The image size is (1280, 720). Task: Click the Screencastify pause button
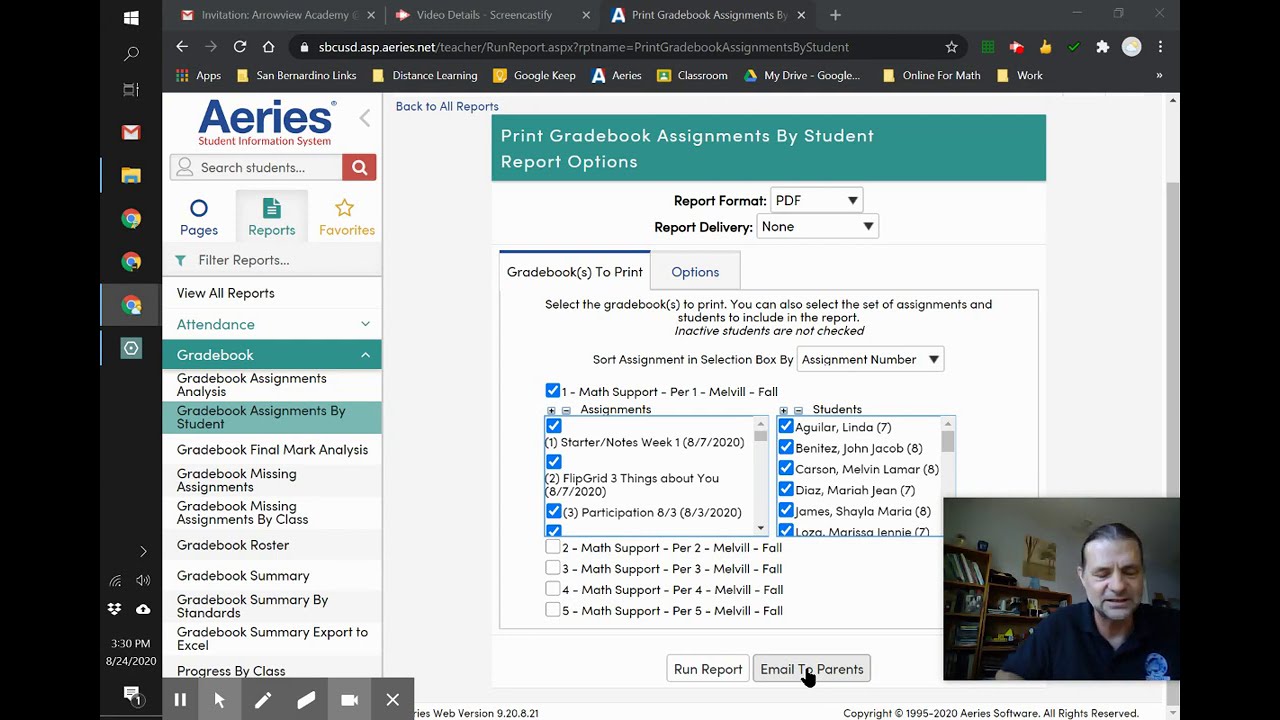(x=180, y=700)
